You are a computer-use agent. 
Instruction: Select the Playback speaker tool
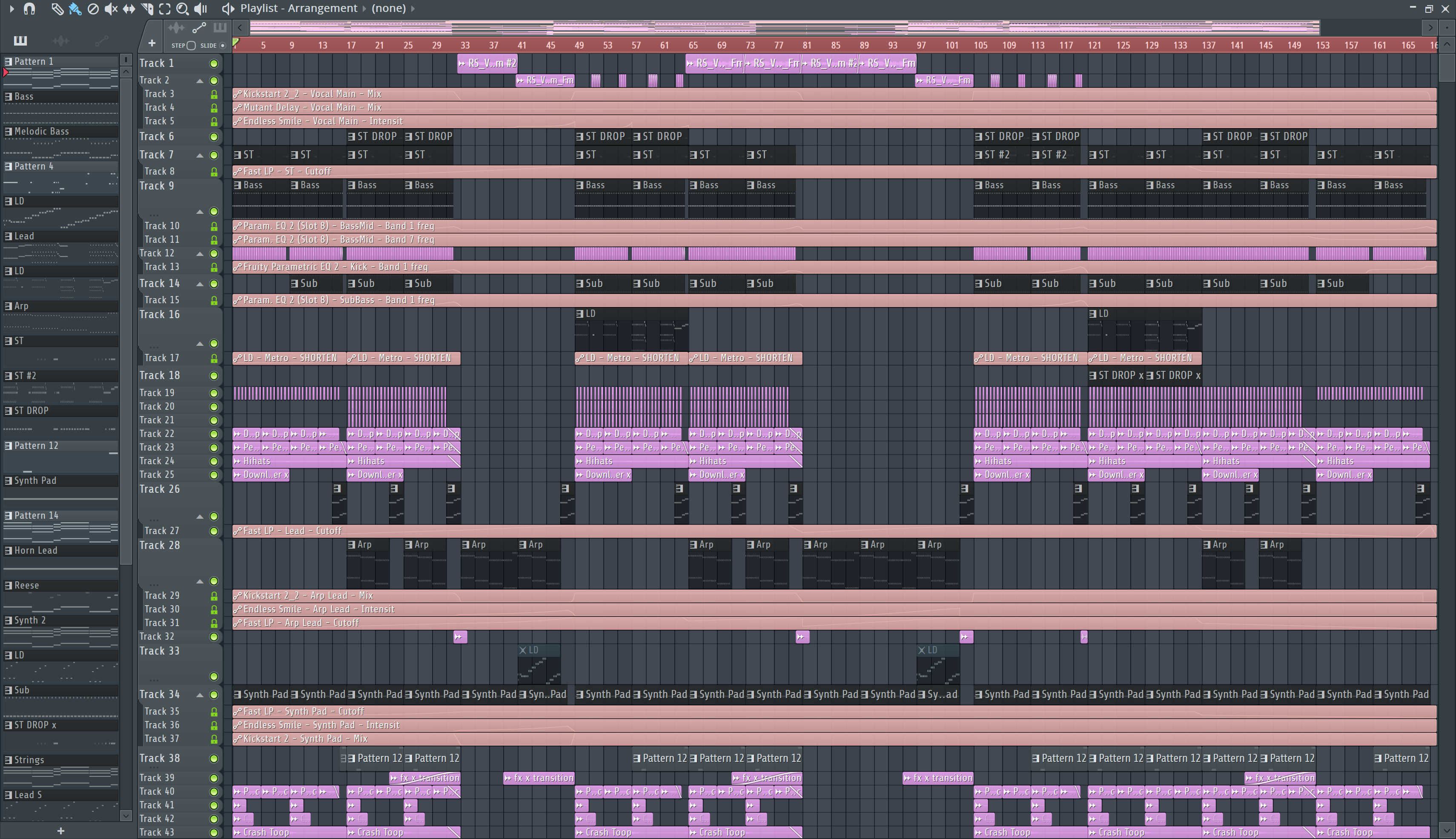201,9
